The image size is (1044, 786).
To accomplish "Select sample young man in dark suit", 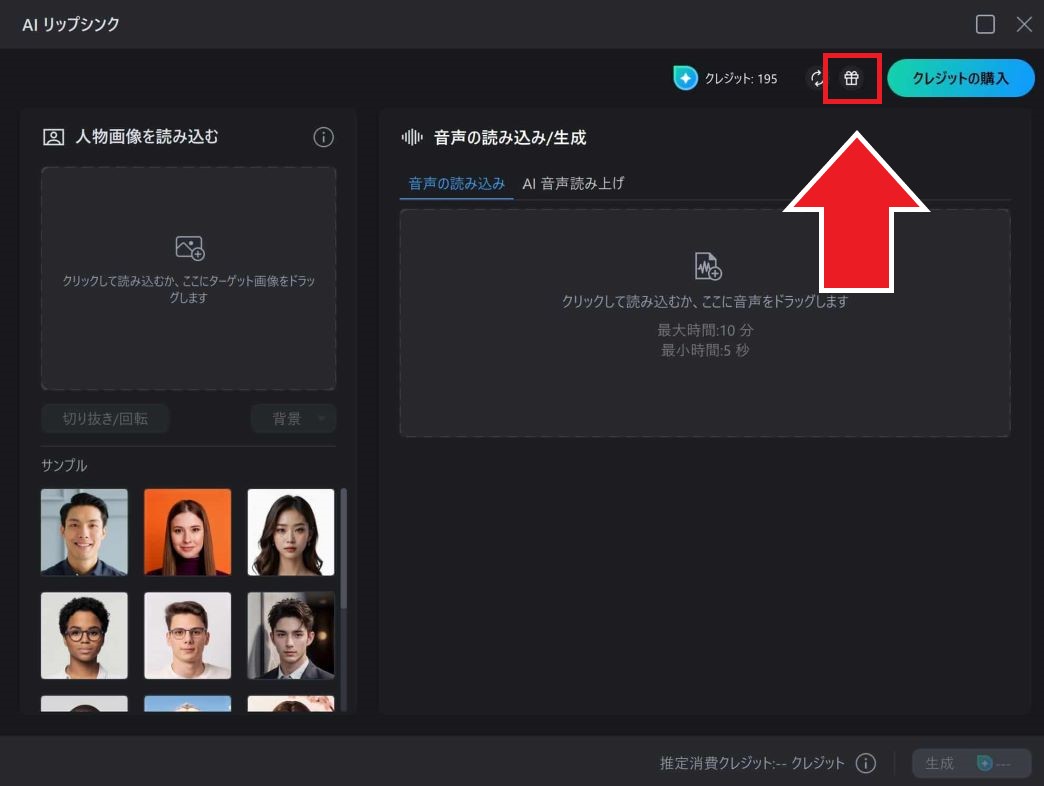I will [x=291, y=636].
